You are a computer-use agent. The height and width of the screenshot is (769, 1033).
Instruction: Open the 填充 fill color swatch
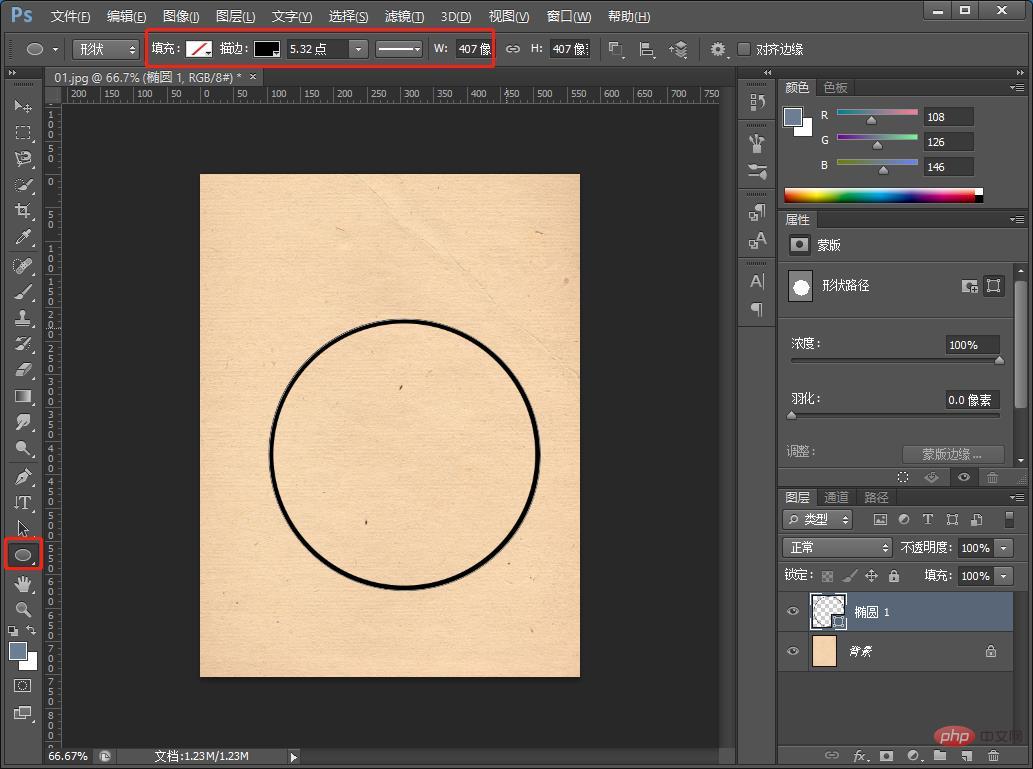pyautogui.click(x=198, y=49)
